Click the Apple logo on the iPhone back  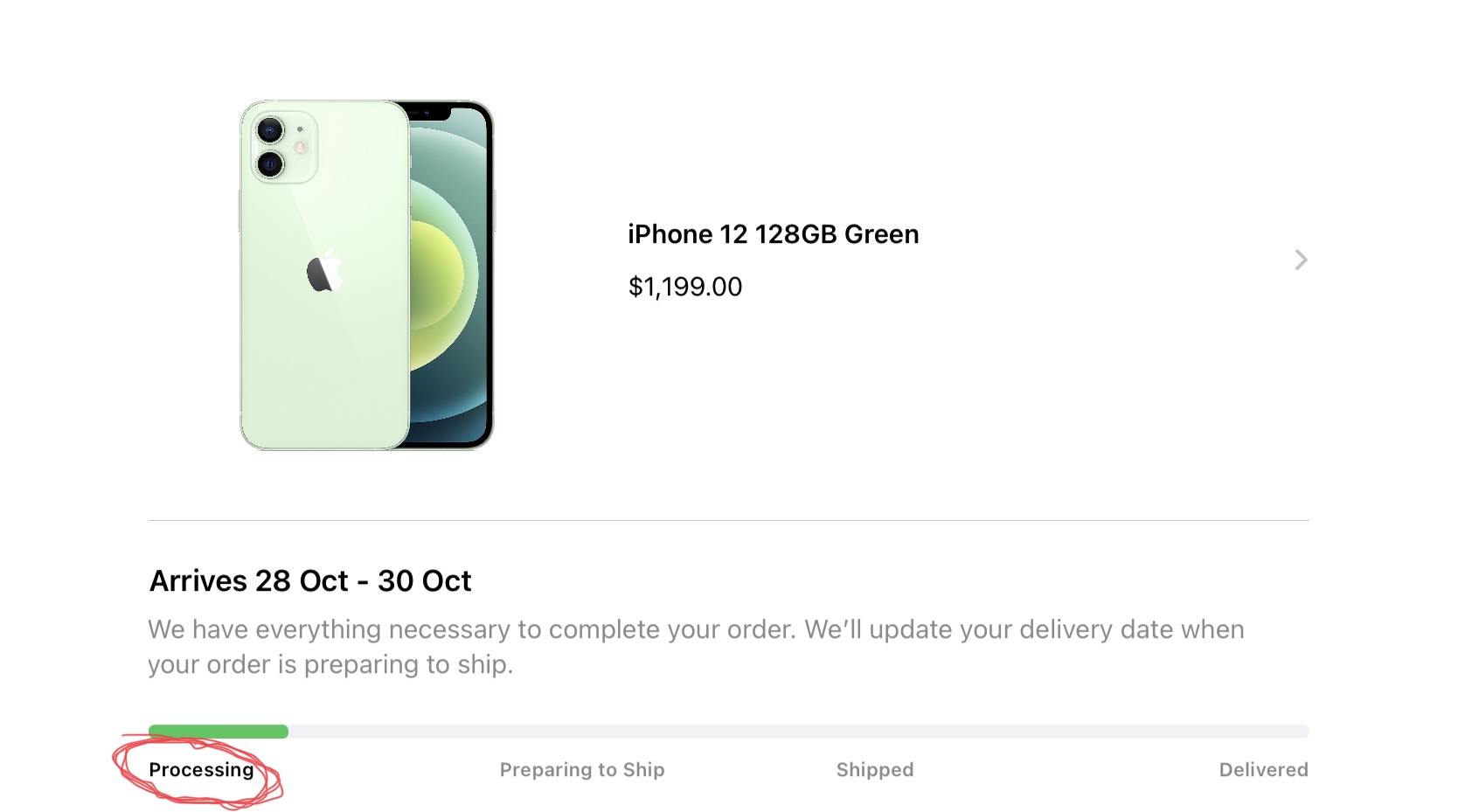(323, 271)
